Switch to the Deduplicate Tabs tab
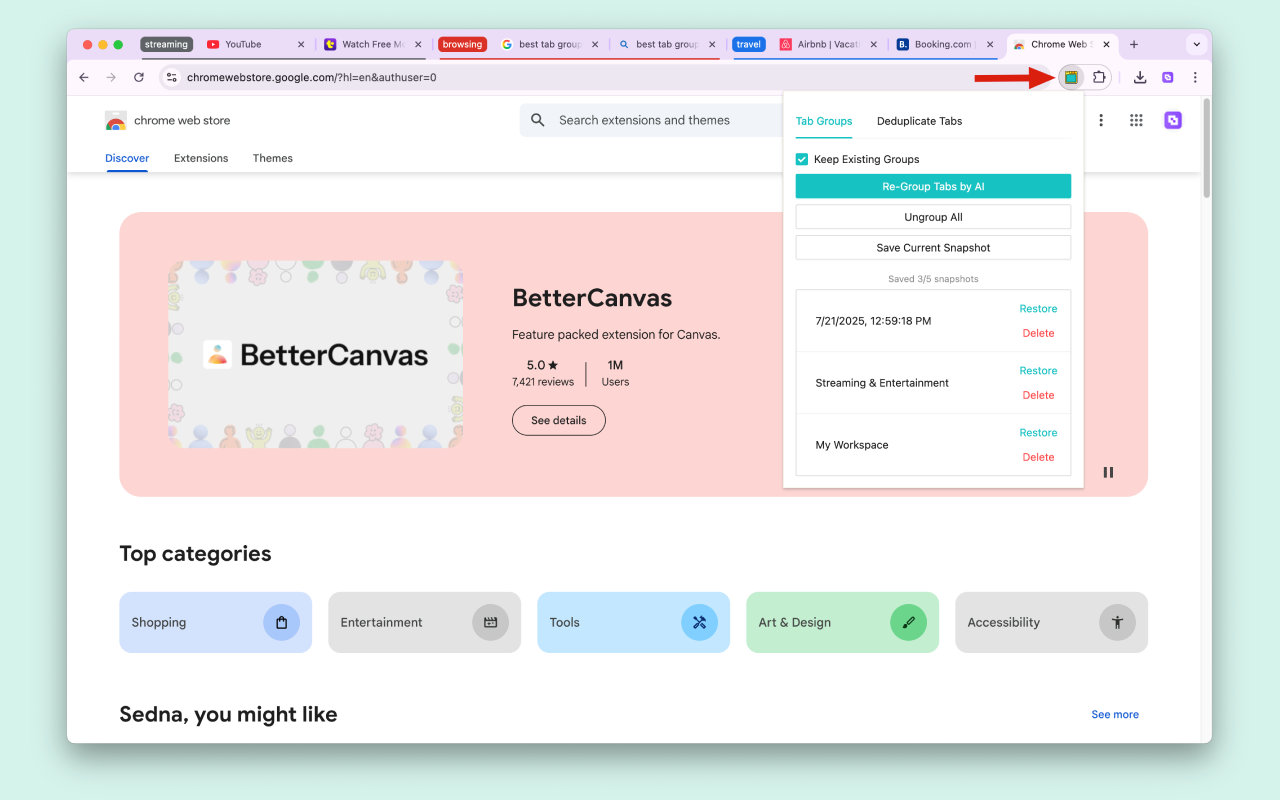The image size is (1280, 800). (x=919, y=121)
